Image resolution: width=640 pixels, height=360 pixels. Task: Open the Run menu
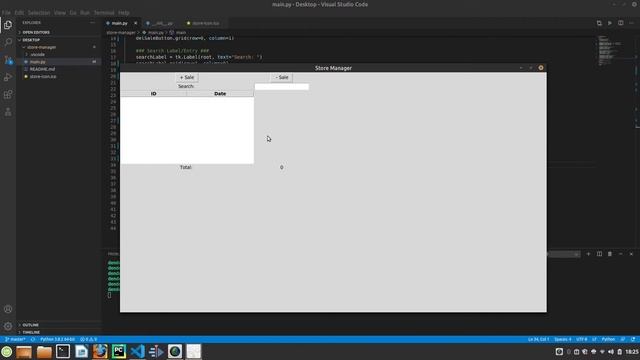click(x=85, y=13)
